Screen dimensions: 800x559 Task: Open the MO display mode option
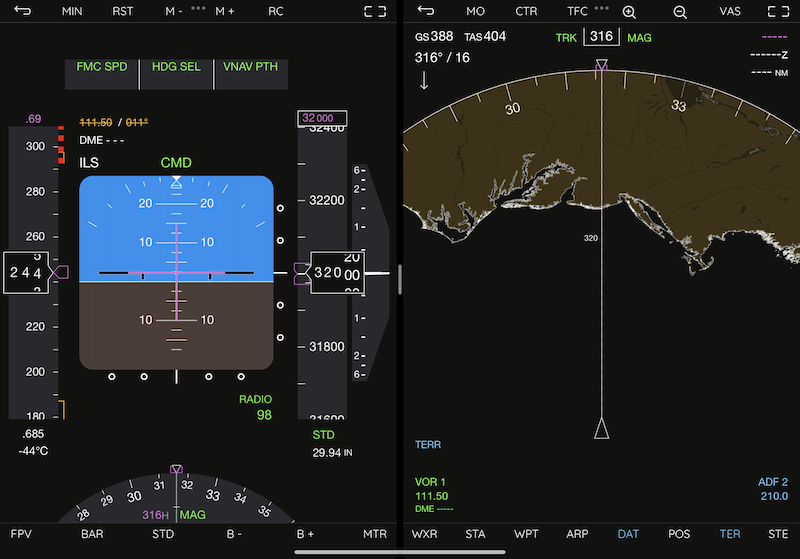[475, 12]
